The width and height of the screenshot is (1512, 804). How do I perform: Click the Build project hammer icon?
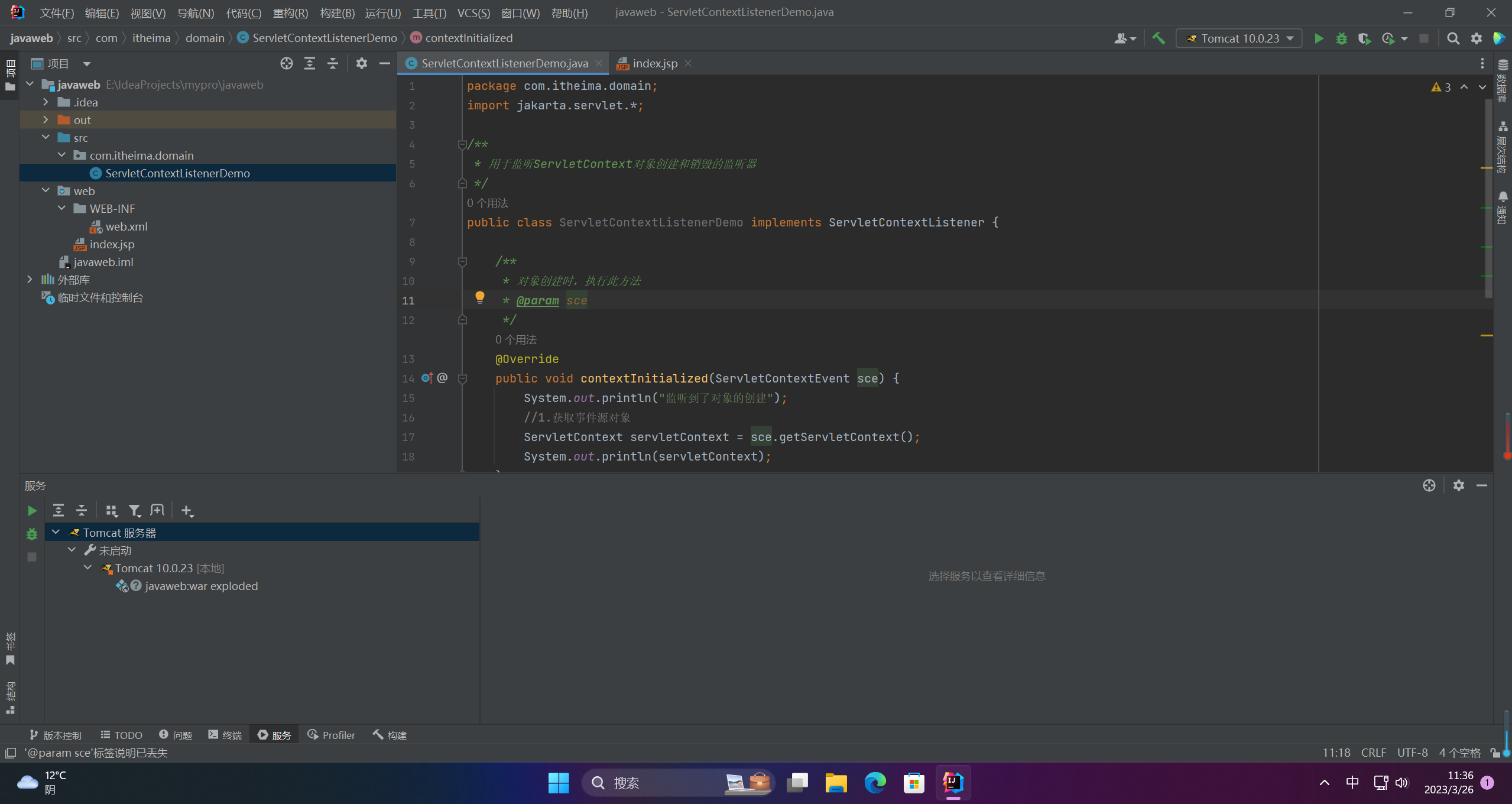(1159, 38)
